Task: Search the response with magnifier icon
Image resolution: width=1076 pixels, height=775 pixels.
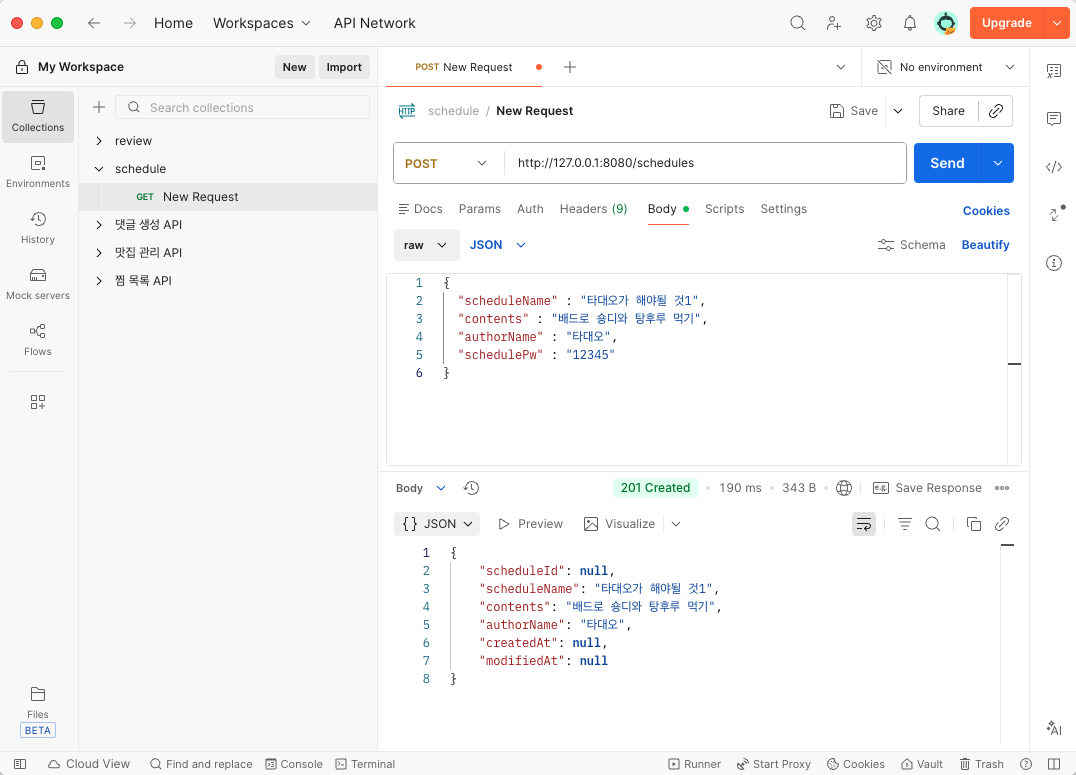Action: tap(933, 524)
